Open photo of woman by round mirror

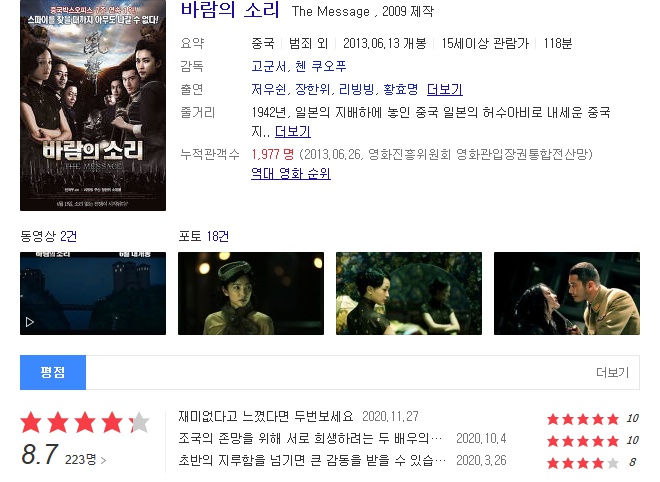[x=409, y=293]
